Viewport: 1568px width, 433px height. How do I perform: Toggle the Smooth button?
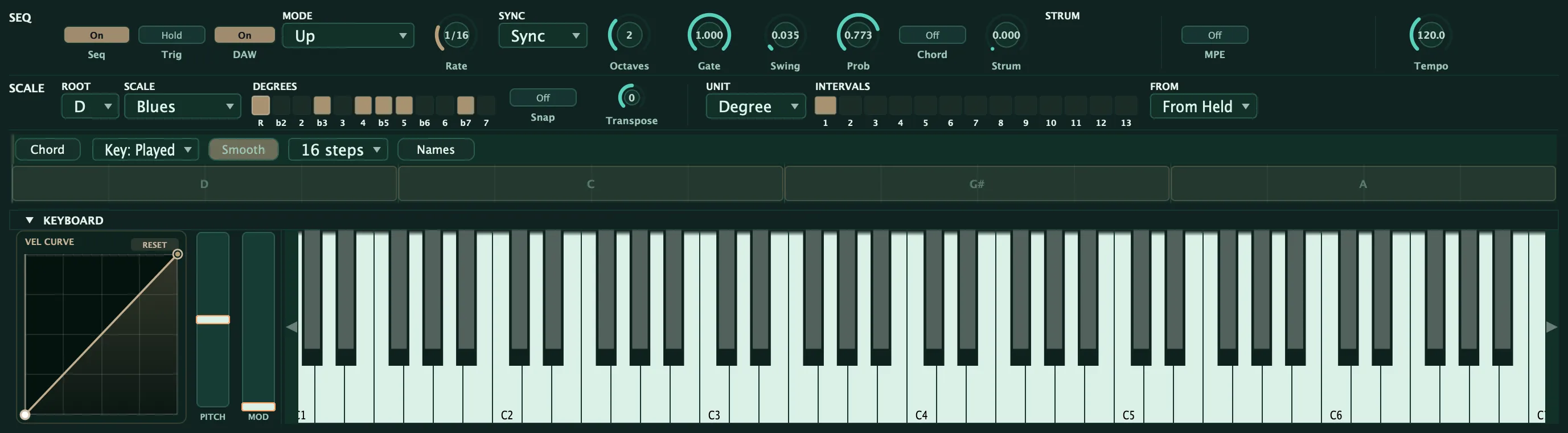(x=243, y=149)
